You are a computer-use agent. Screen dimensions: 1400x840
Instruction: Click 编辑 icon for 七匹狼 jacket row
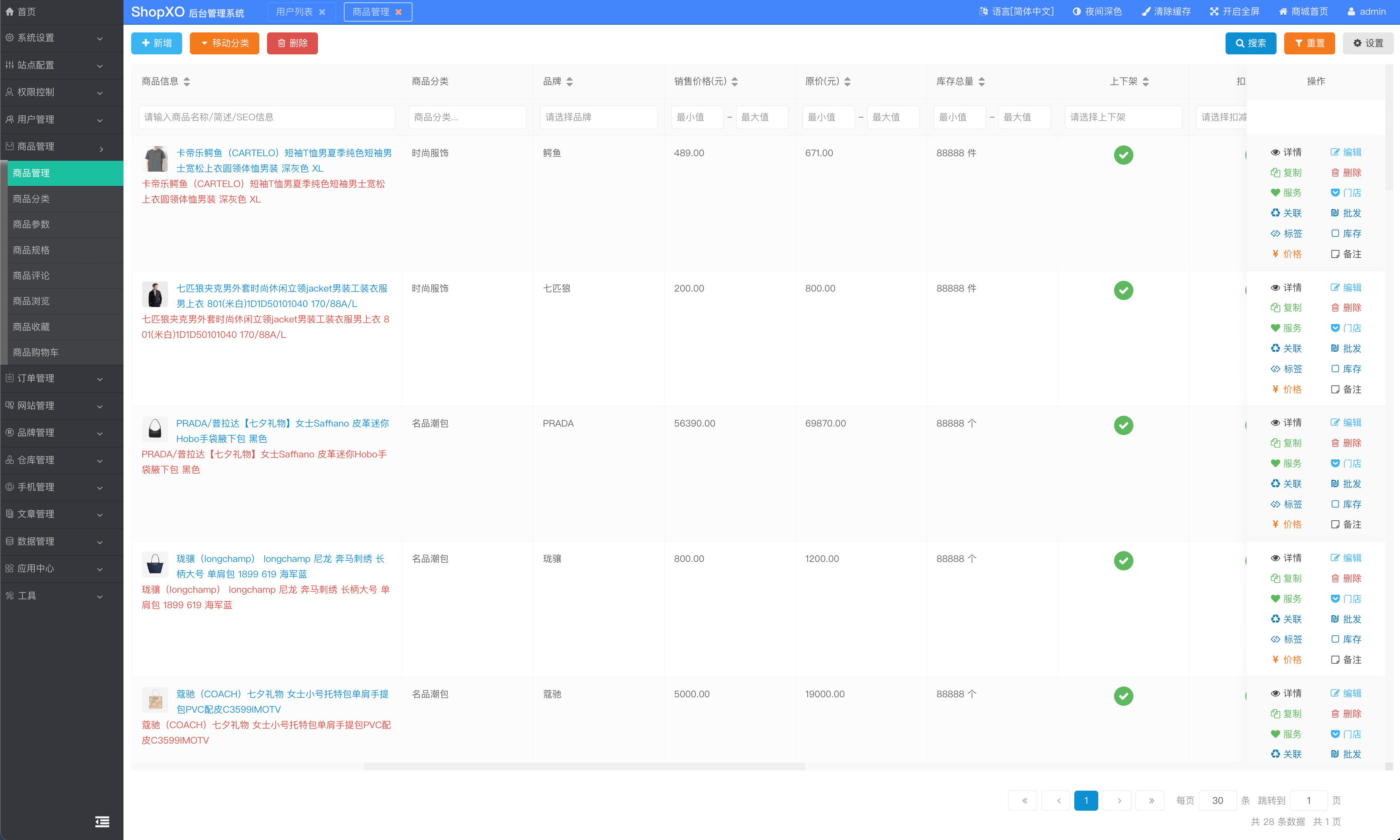pyautogui.click(x=1335, y=288)
